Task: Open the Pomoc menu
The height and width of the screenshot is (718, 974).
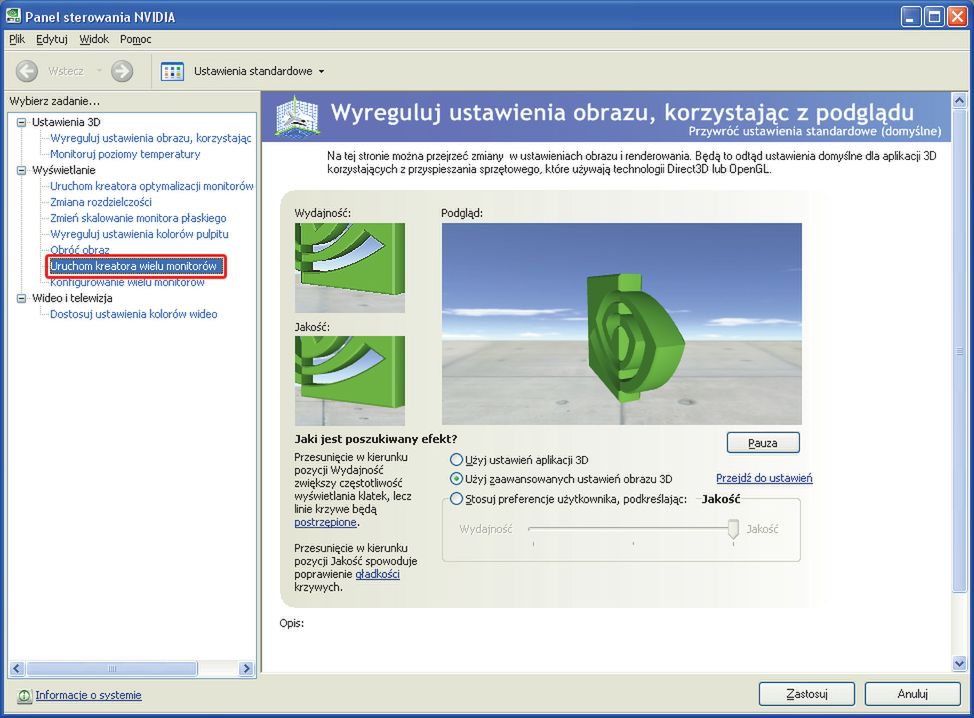Action: pyautogui.click(x=135, y=39)
